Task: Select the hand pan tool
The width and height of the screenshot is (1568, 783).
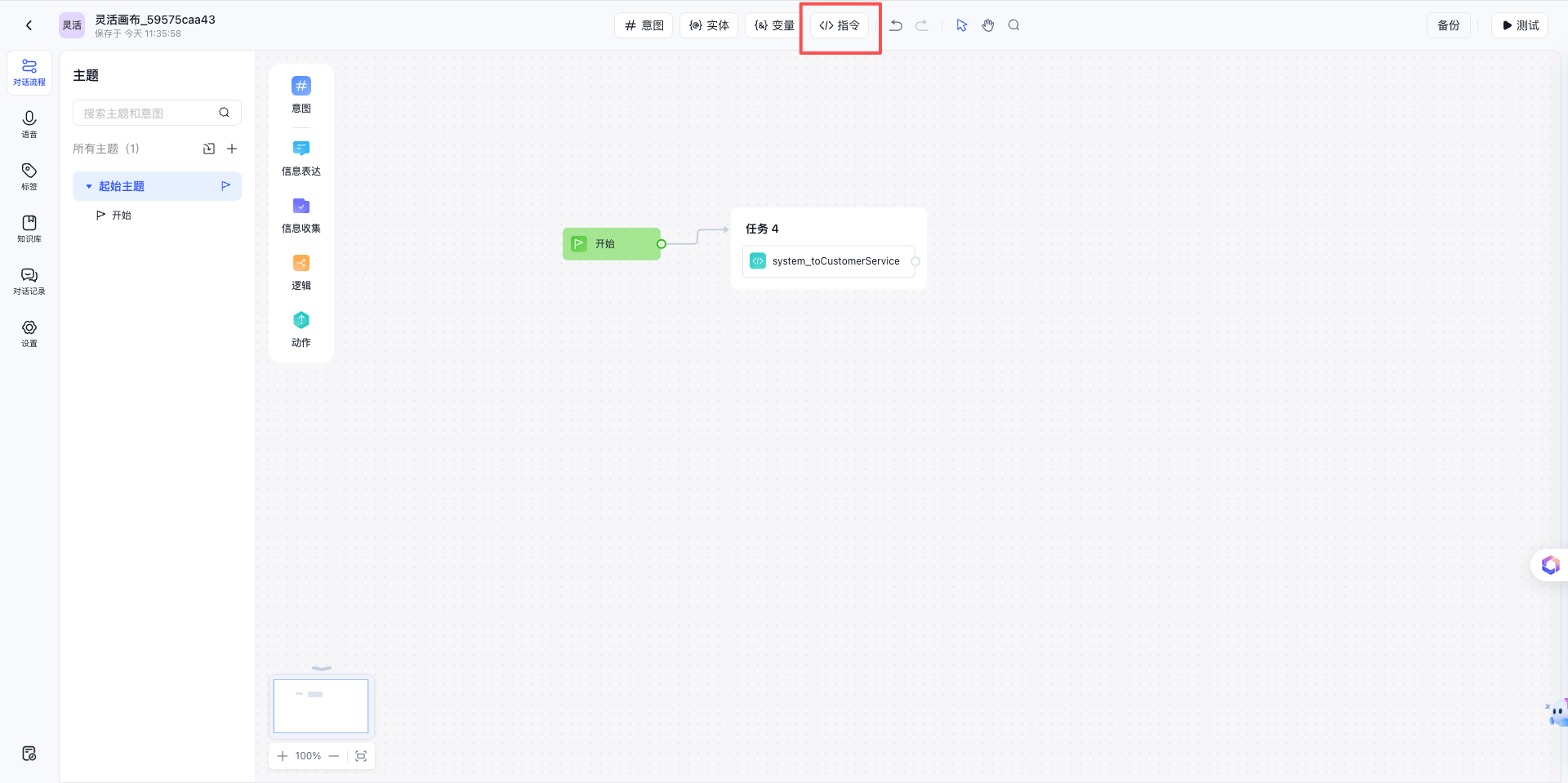Action: (988, 25)
